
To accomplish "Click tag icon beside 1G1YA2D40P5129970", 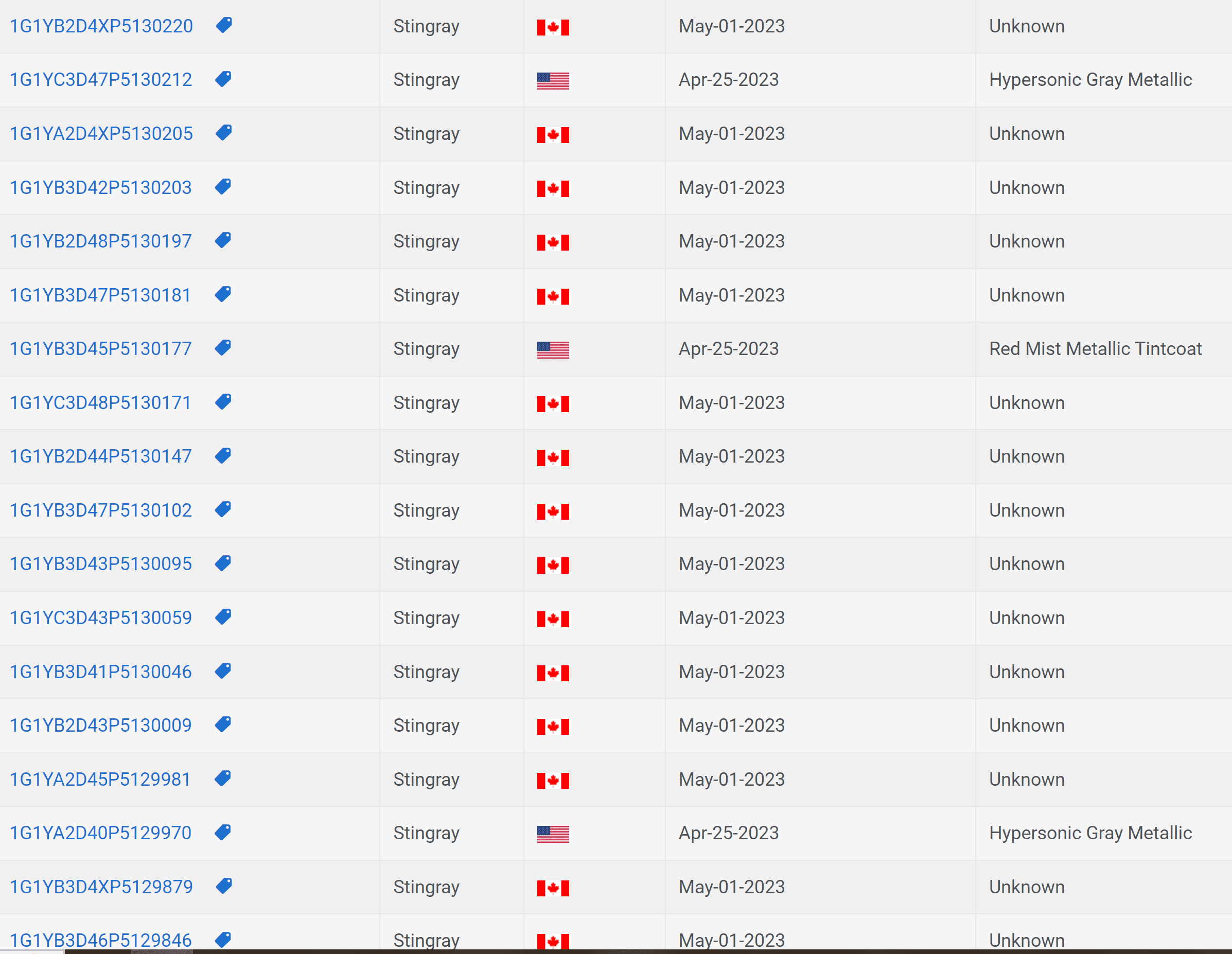I will pyautogui.click(x=223, y=832).
